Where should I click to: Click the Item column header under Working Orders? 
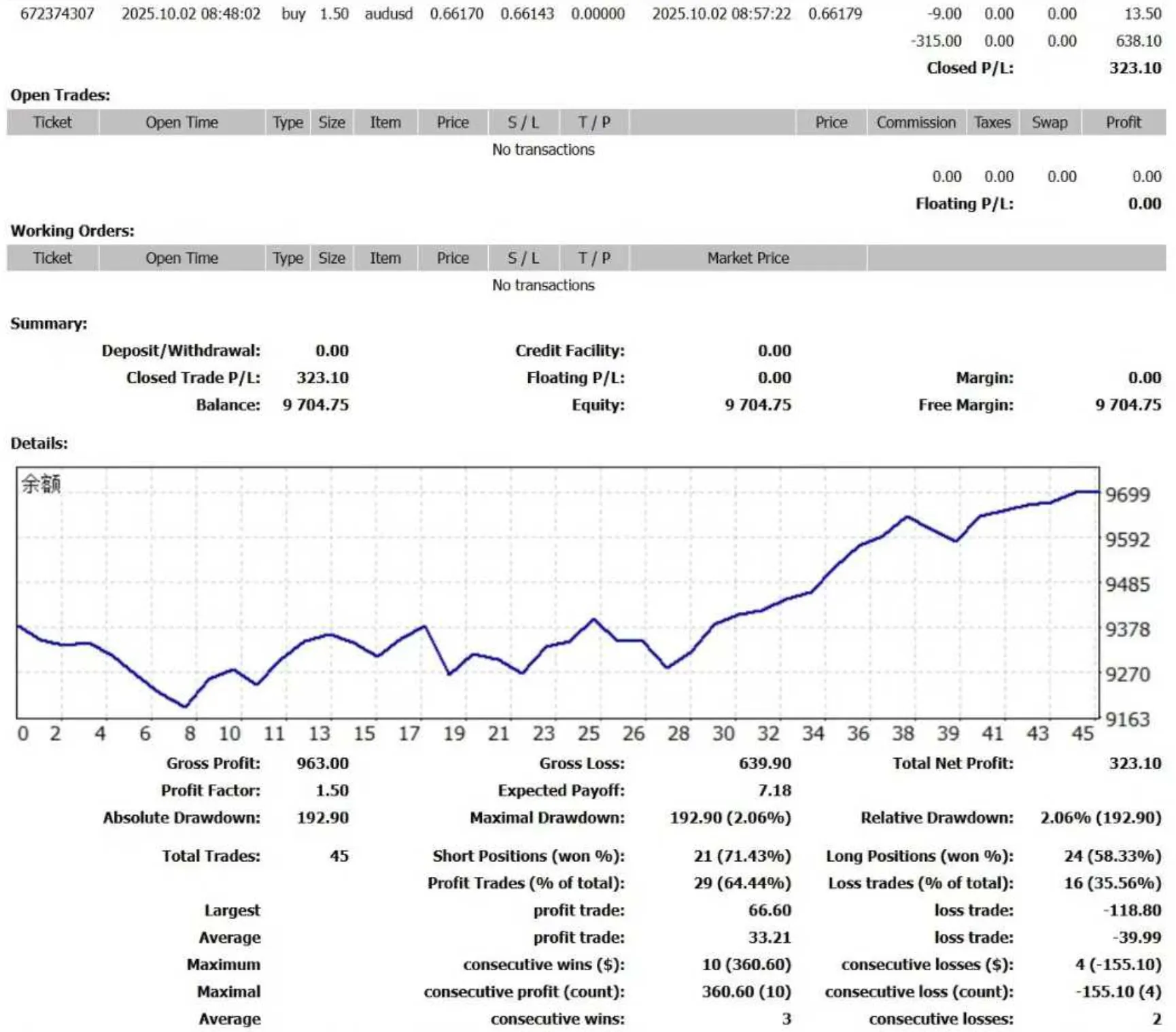coord(385,258)
